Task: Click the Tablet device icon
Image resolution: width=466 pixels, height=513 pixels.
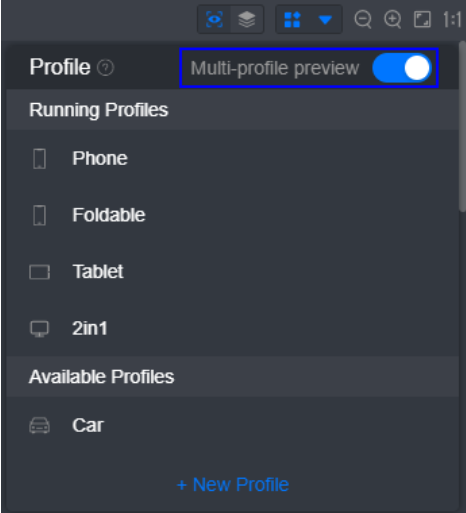Action: pyautogui.click(x=39, y=272)
